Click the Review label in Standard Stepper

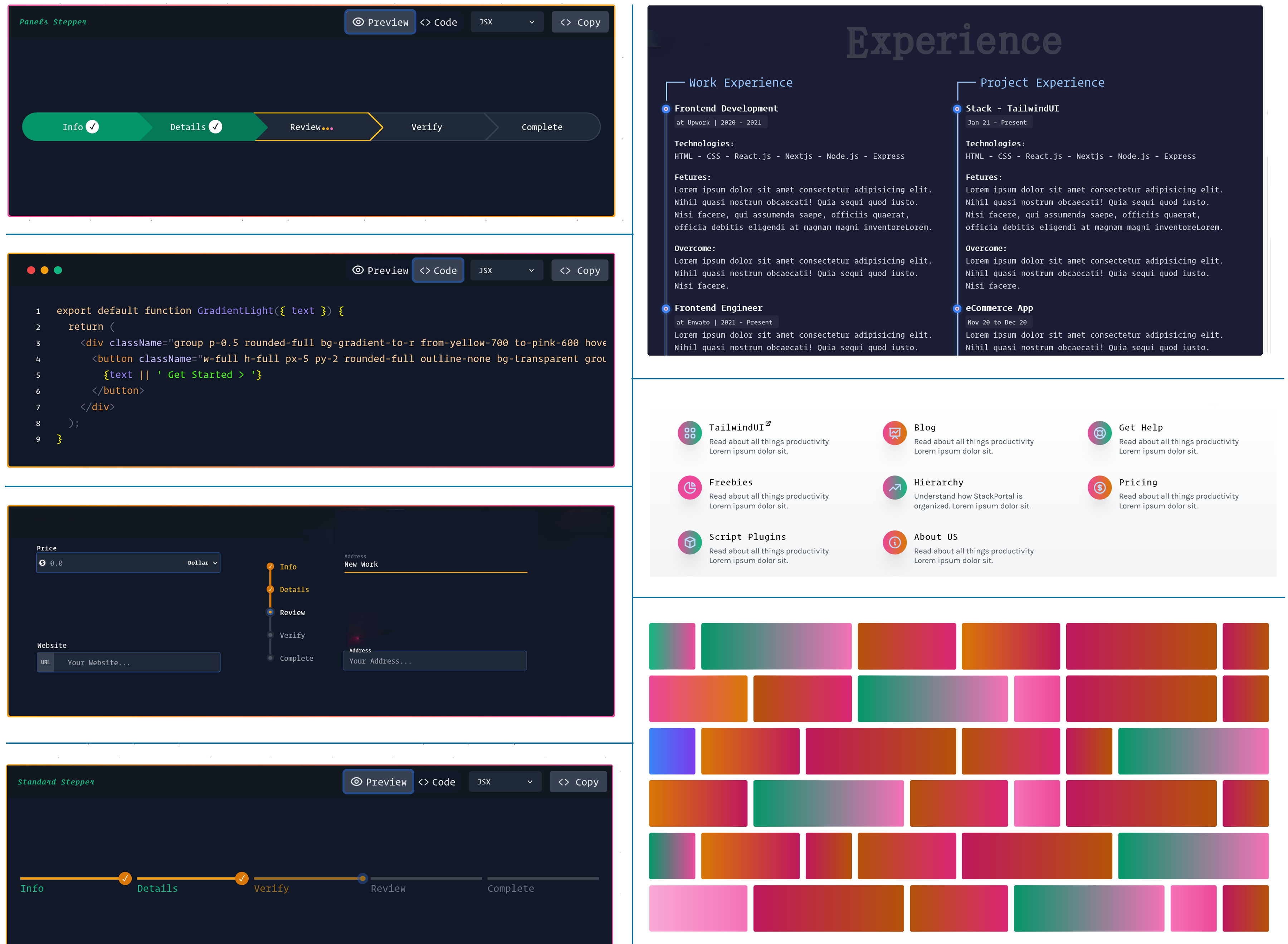(388, 889)
